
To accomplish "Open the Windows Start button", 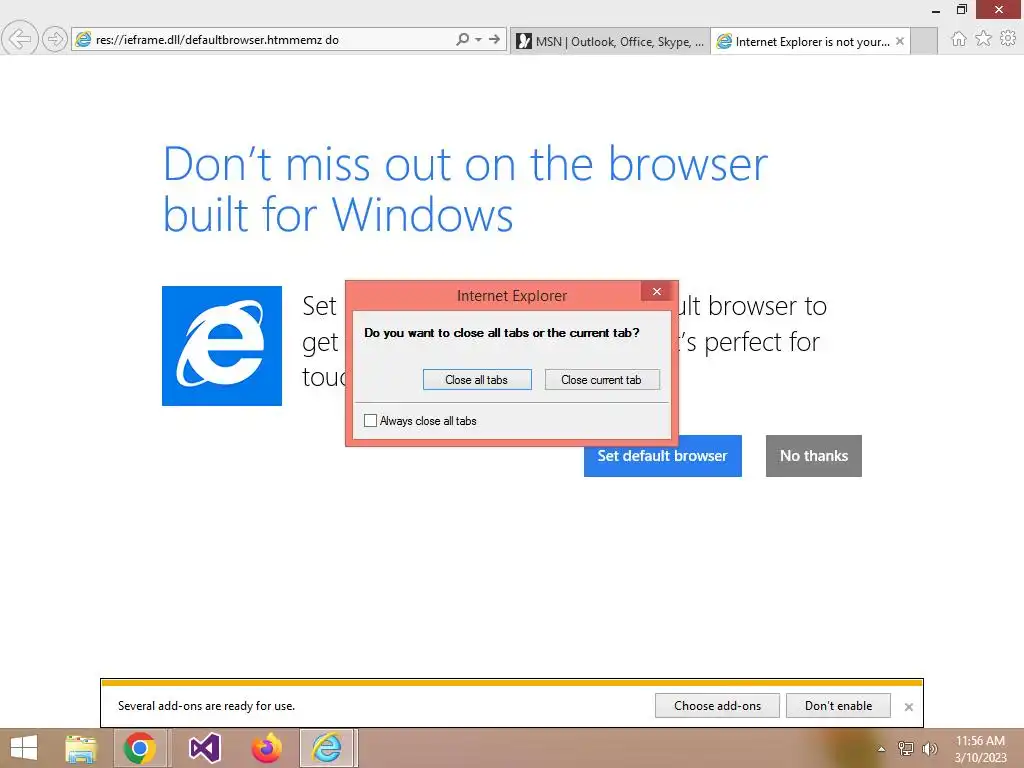I will pyautogui.click(x=24, y=748).
